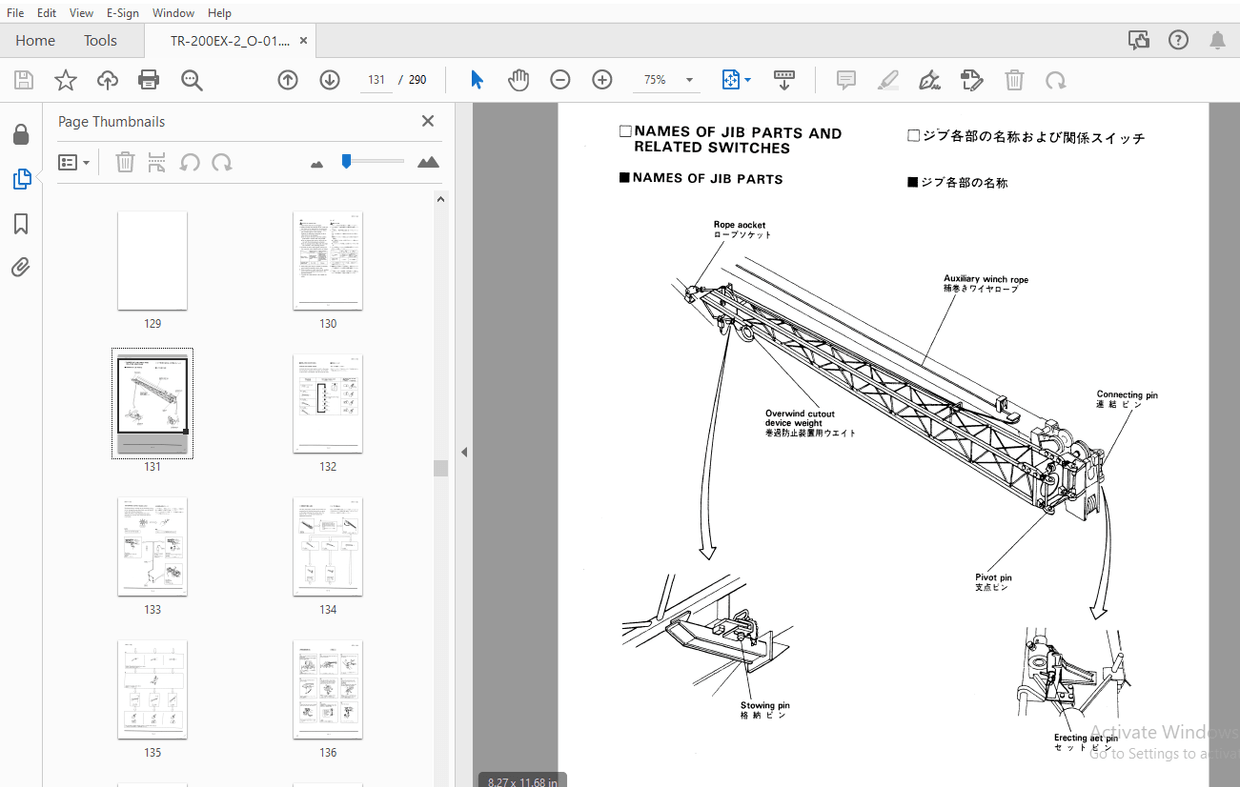Screen dimensions: 1240x787
Task: Switch to the Home tab
Action: pyautogui.click(x=35, y=40)
